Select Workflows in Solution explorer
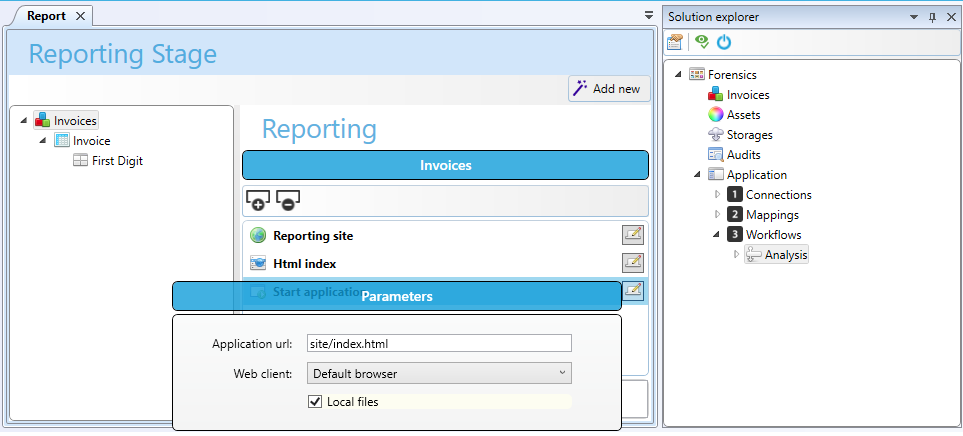This screenshot has height=436, width=963. (x=773, y=235)
